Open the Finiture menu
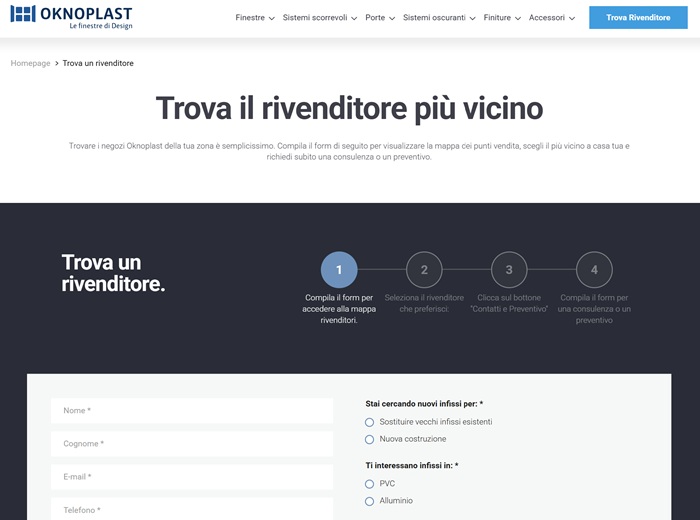Viewport: 700px width, 520px height. (497, 18)
